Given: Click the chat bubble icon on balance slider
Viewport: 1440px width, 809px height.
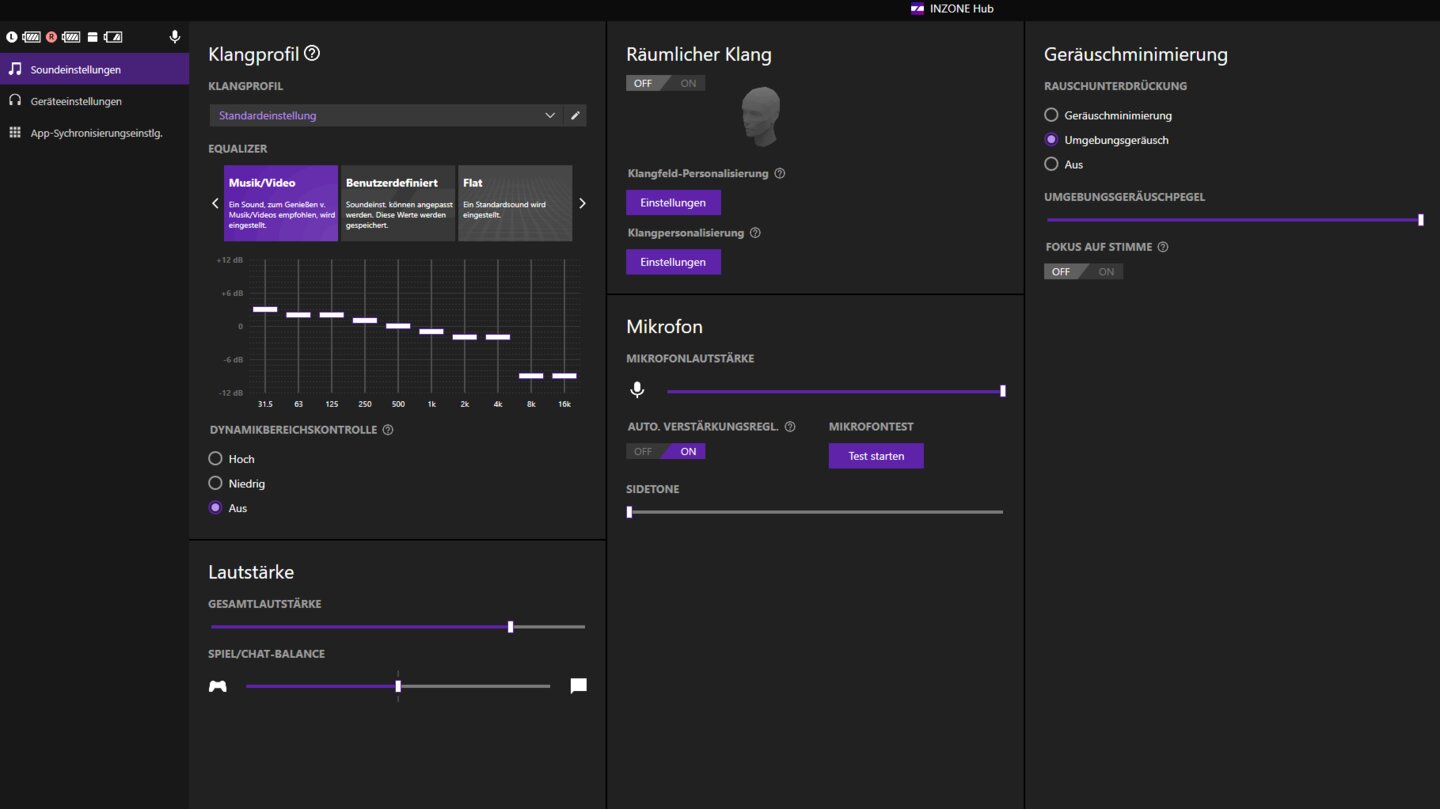Looking at the screenshot, I should click(x=578, y=686).
